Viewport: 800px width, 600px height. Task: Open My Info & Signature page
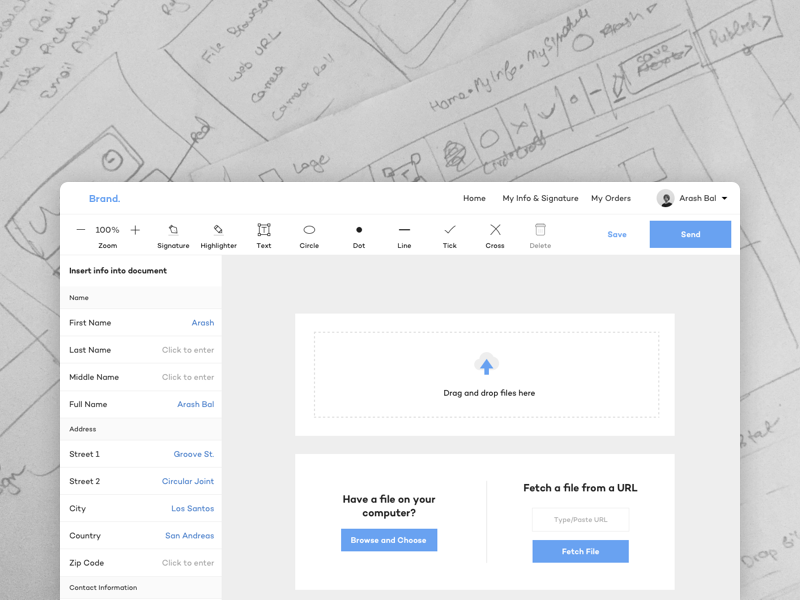pos(540,198)
